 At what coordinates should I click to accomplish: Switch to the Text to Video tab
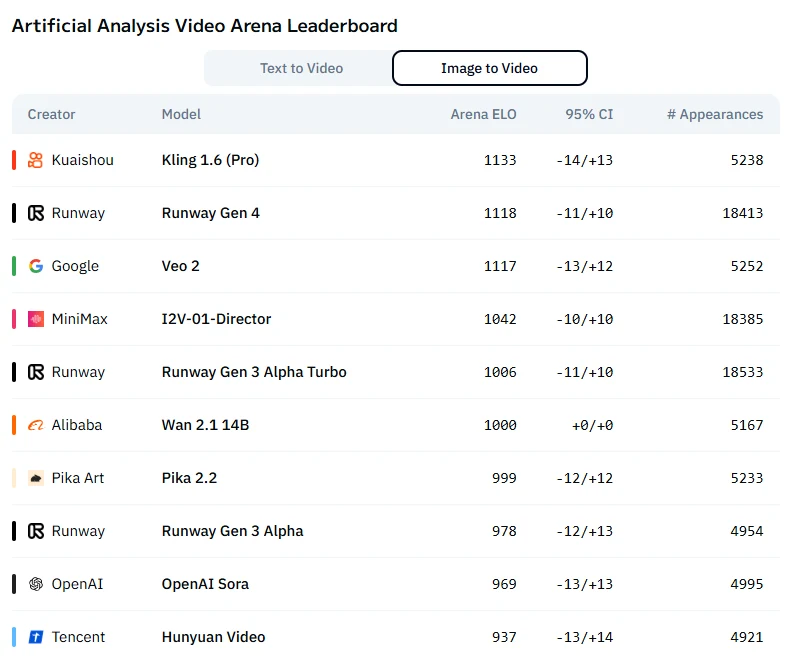pos(301,68)
